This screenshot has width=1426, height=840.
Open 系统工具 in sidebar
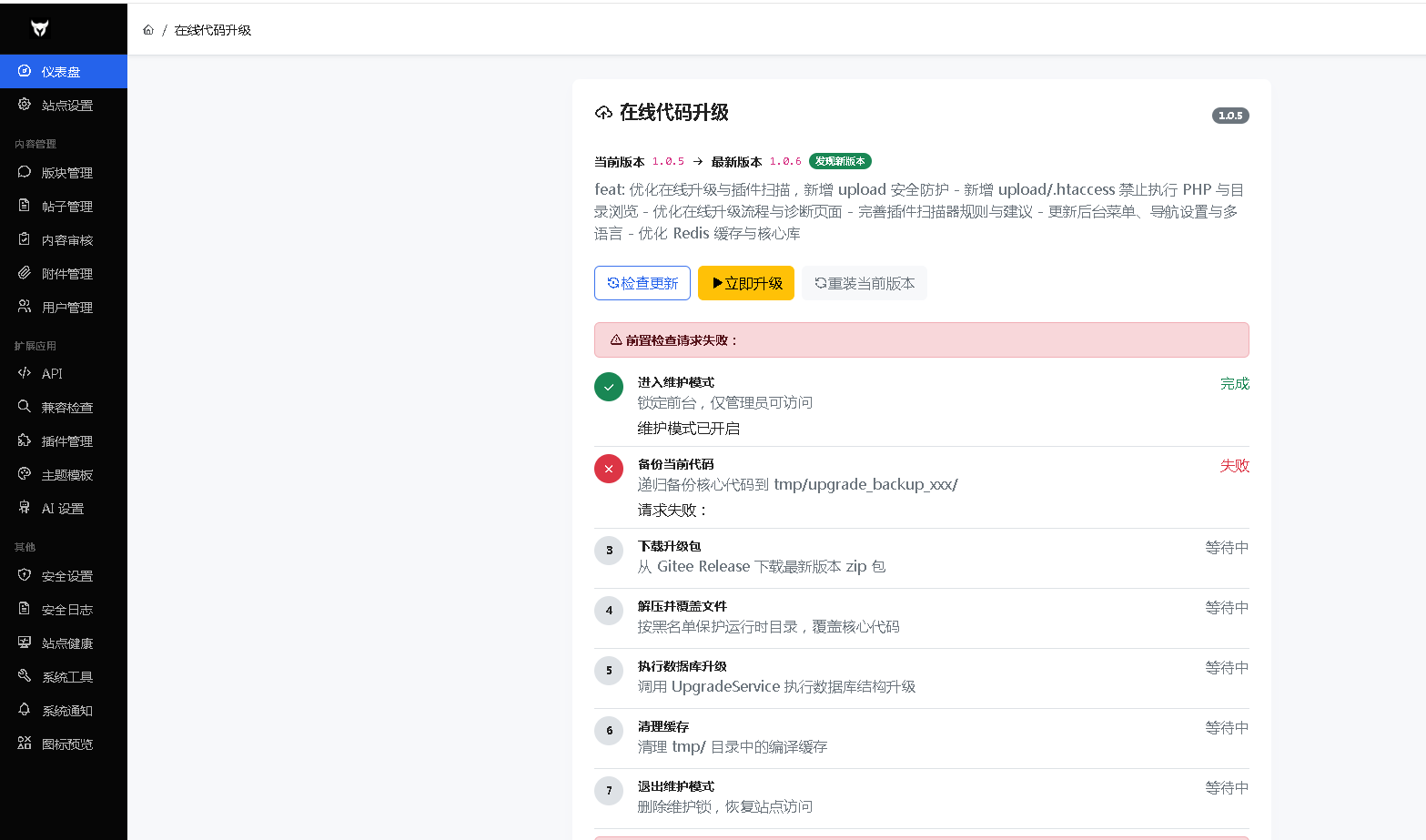point(64,676)
